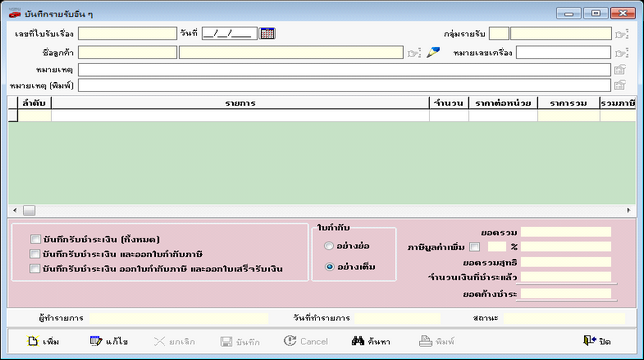Click the VAT percent input box
644x360 pixels.
(x=497, y=247)
